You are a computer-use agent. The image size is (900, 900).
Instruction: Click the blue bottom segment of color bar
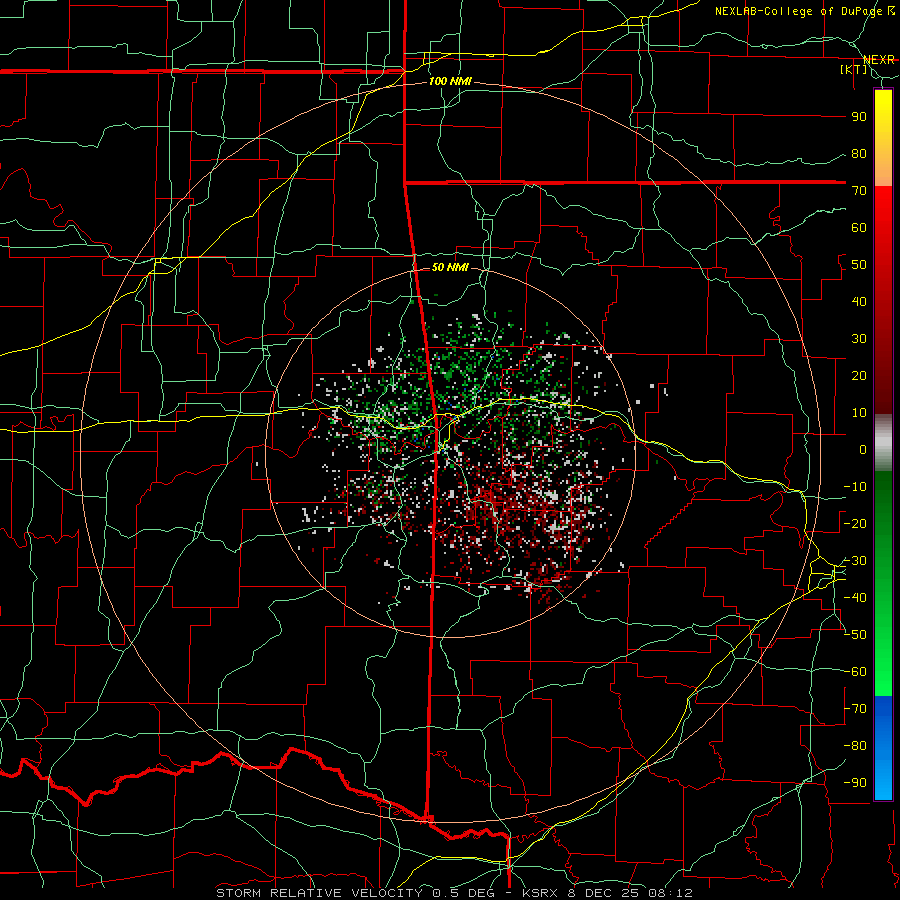tap(883, 748)
